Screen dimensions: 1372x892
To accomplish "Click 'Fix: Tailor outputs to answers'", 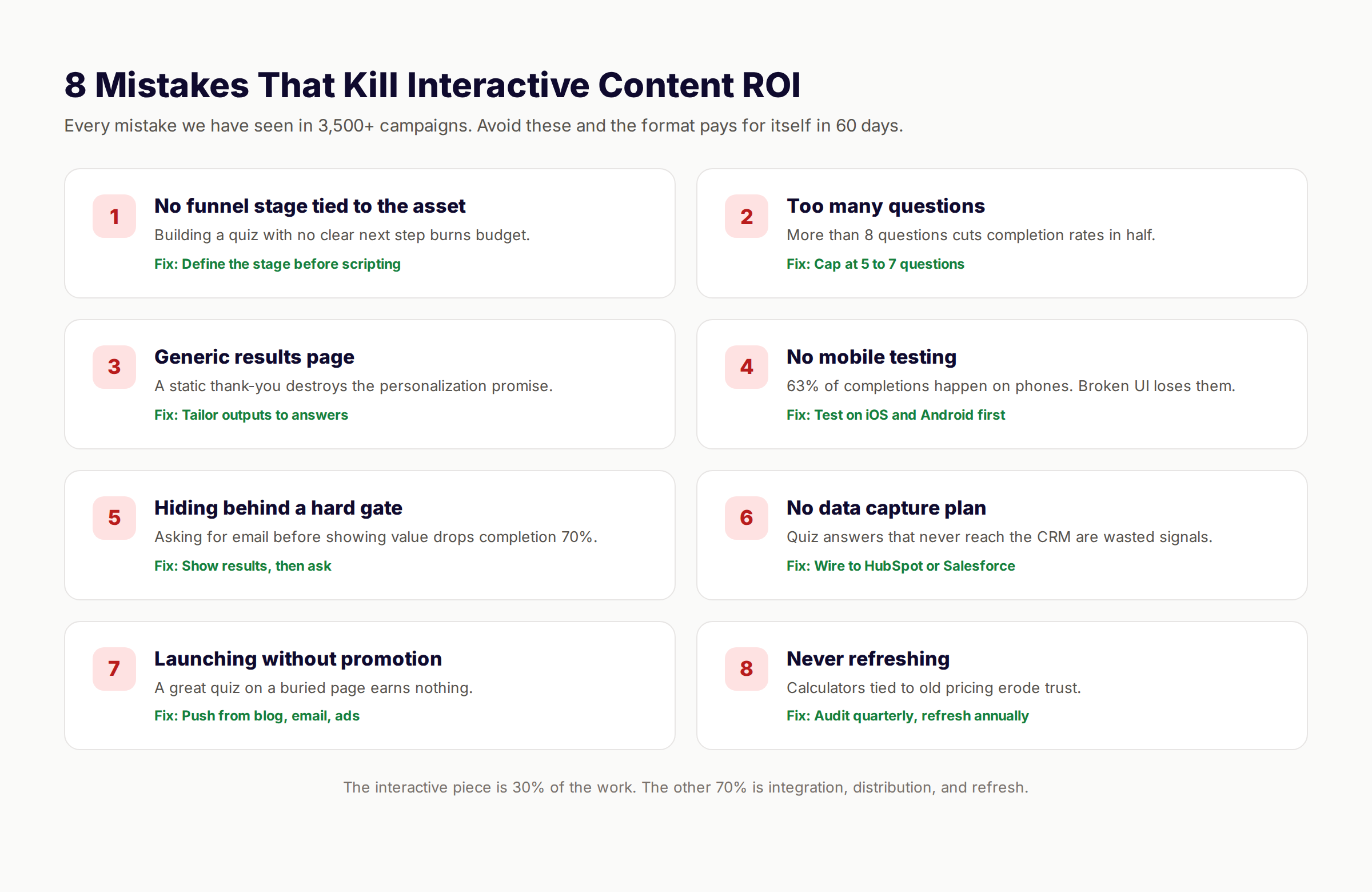I will [251, 415].
